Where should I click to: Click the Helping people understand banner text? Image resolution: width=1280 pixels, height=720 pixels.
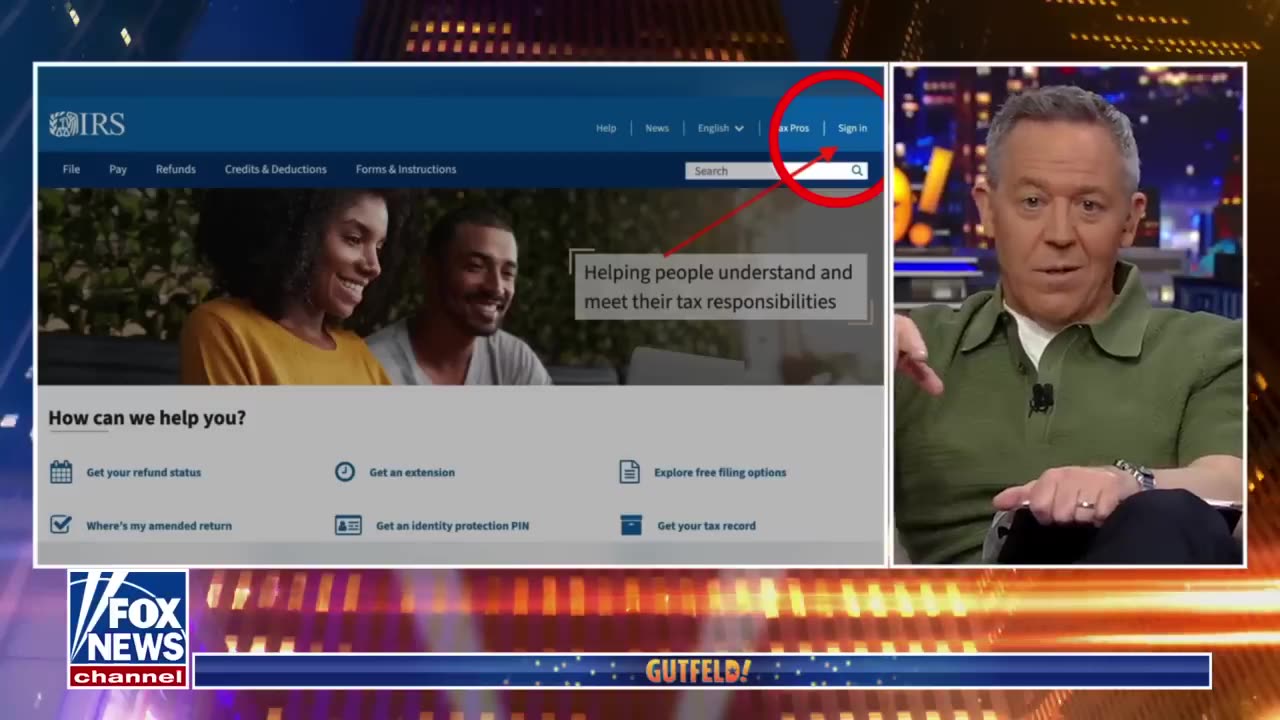[x=719, y=286]
